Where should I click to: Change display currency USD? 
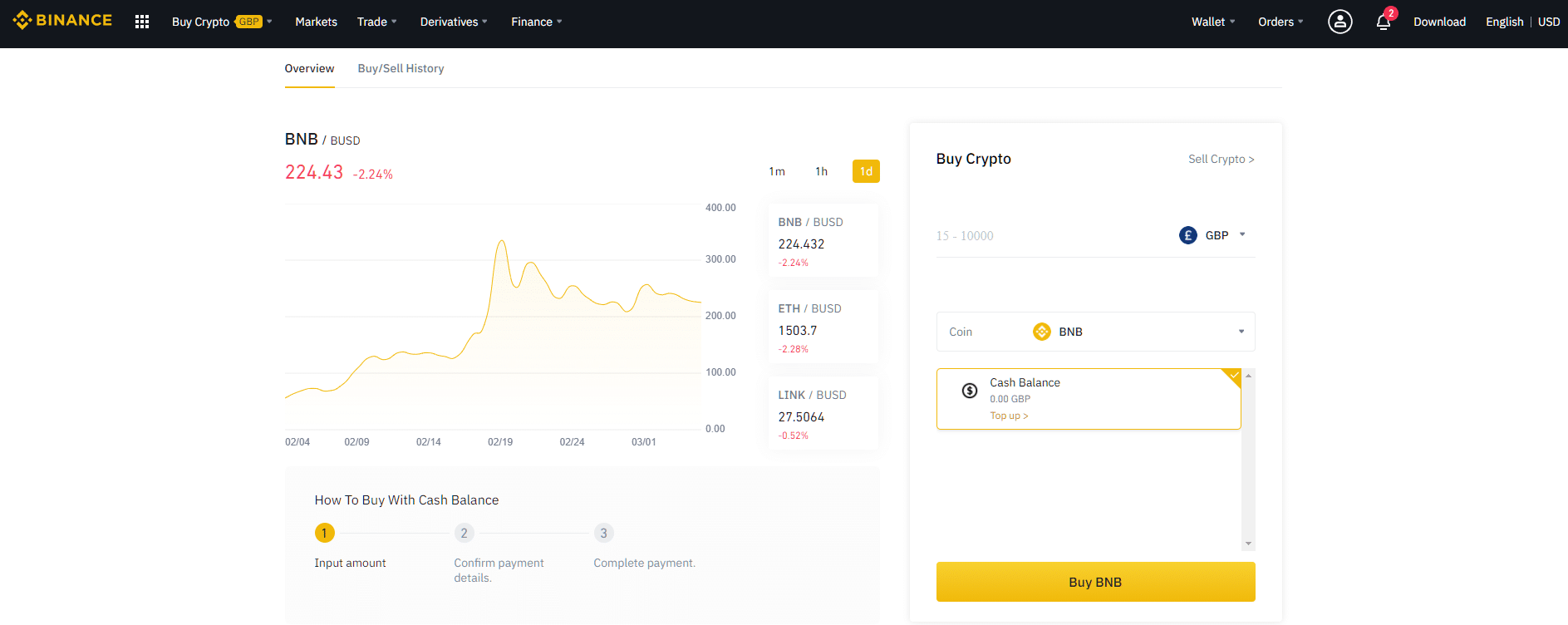point(1549,22)
